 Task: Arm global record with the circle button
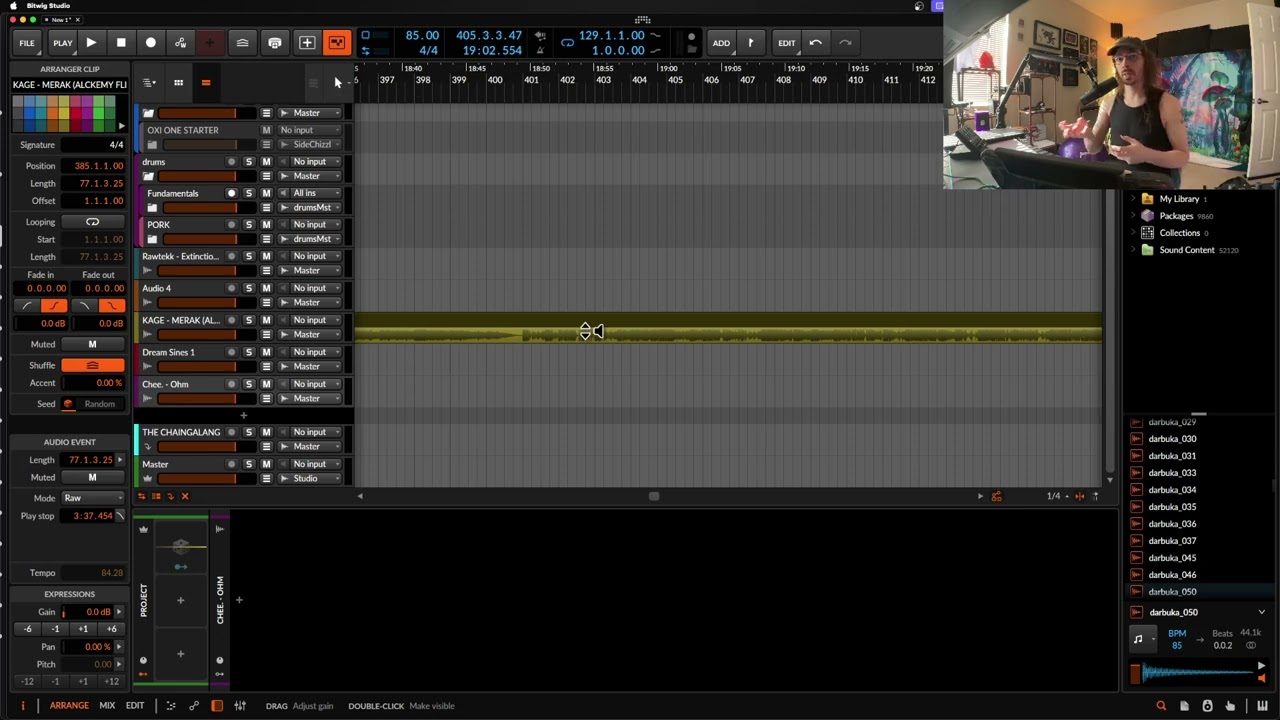pos(151,43)
